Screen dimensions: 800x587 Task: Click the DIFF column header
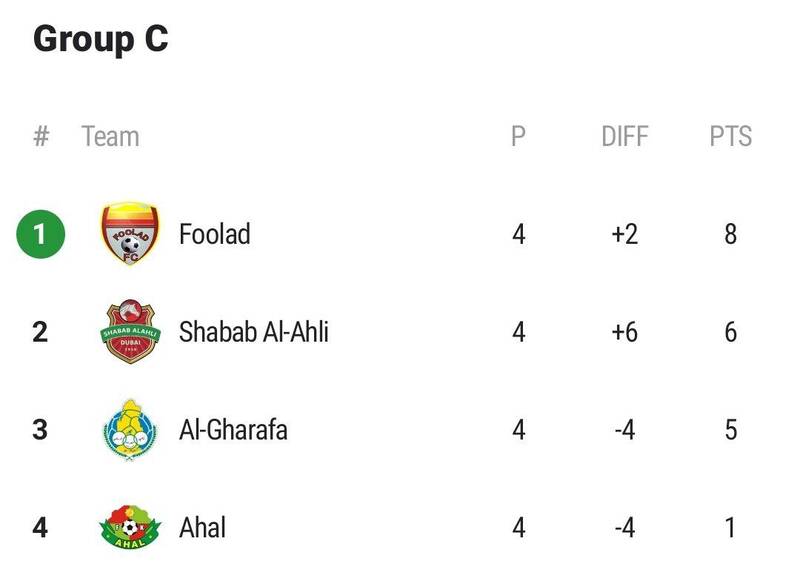click(624, 137)
